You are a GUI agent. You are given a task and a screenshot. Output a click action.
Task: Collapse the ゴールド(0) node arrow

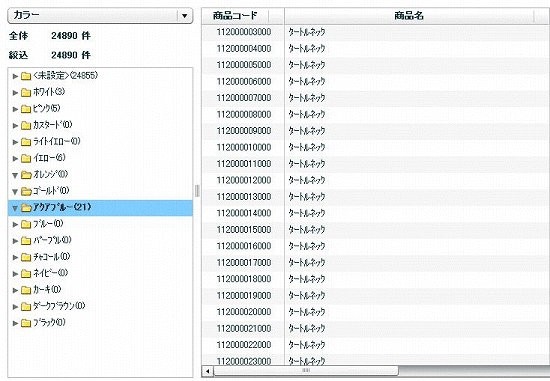(15, 192)
